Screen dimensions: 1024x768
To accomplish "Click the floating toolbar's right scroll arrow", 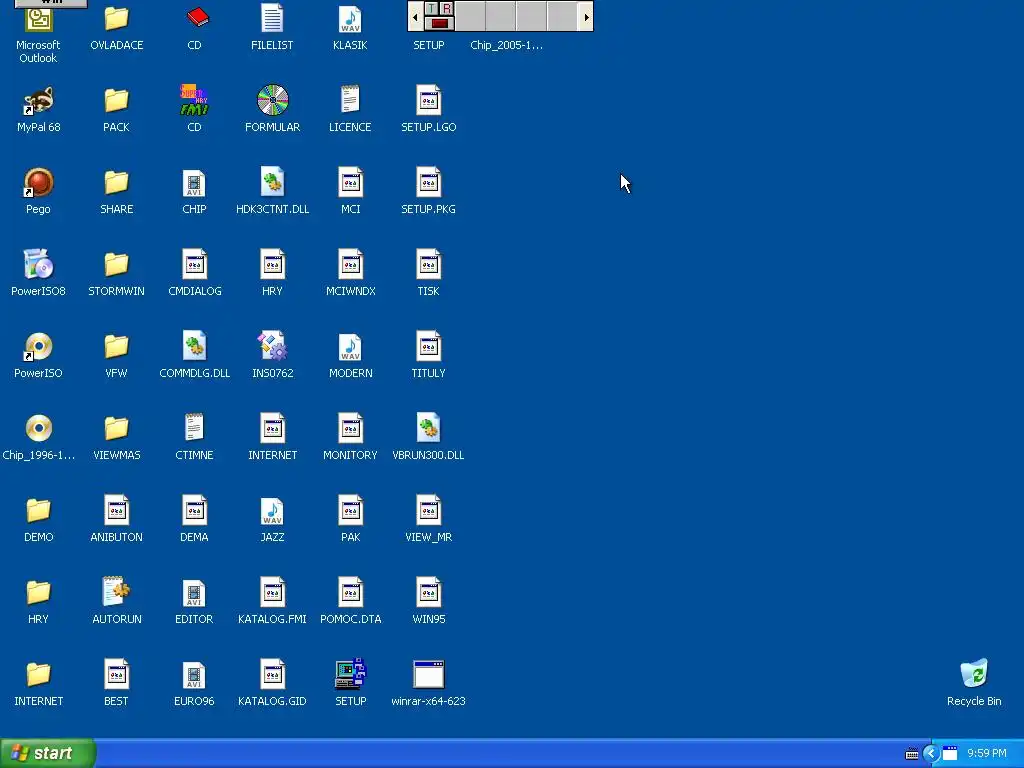I will click(586, 17).
